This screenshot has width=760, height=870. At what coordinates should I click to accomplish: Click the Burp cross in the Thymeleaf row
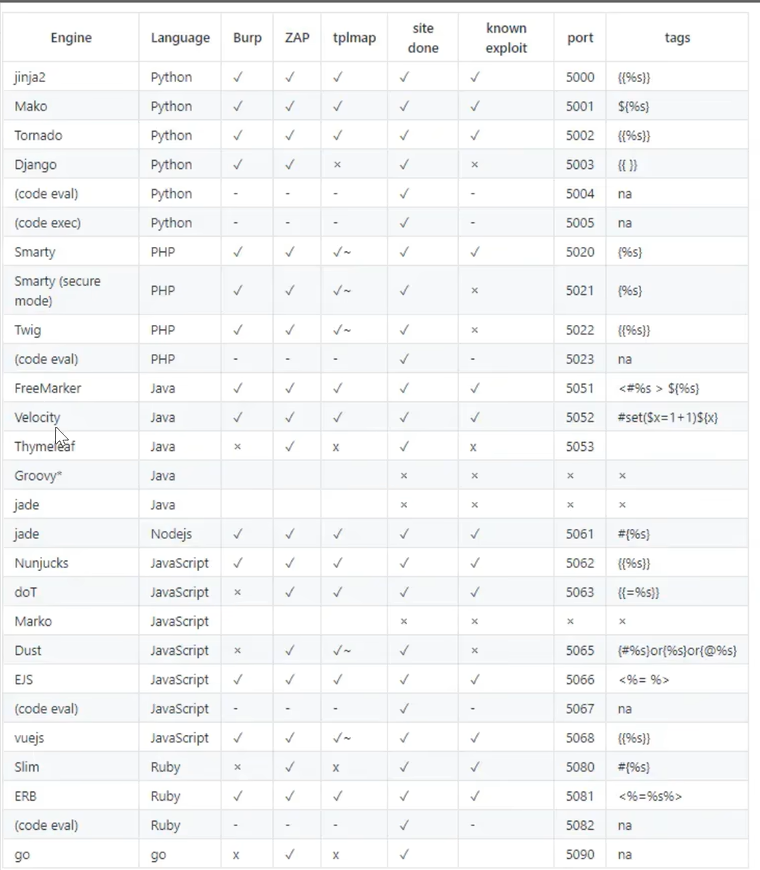pyautogui.click(x=238, y=447)
